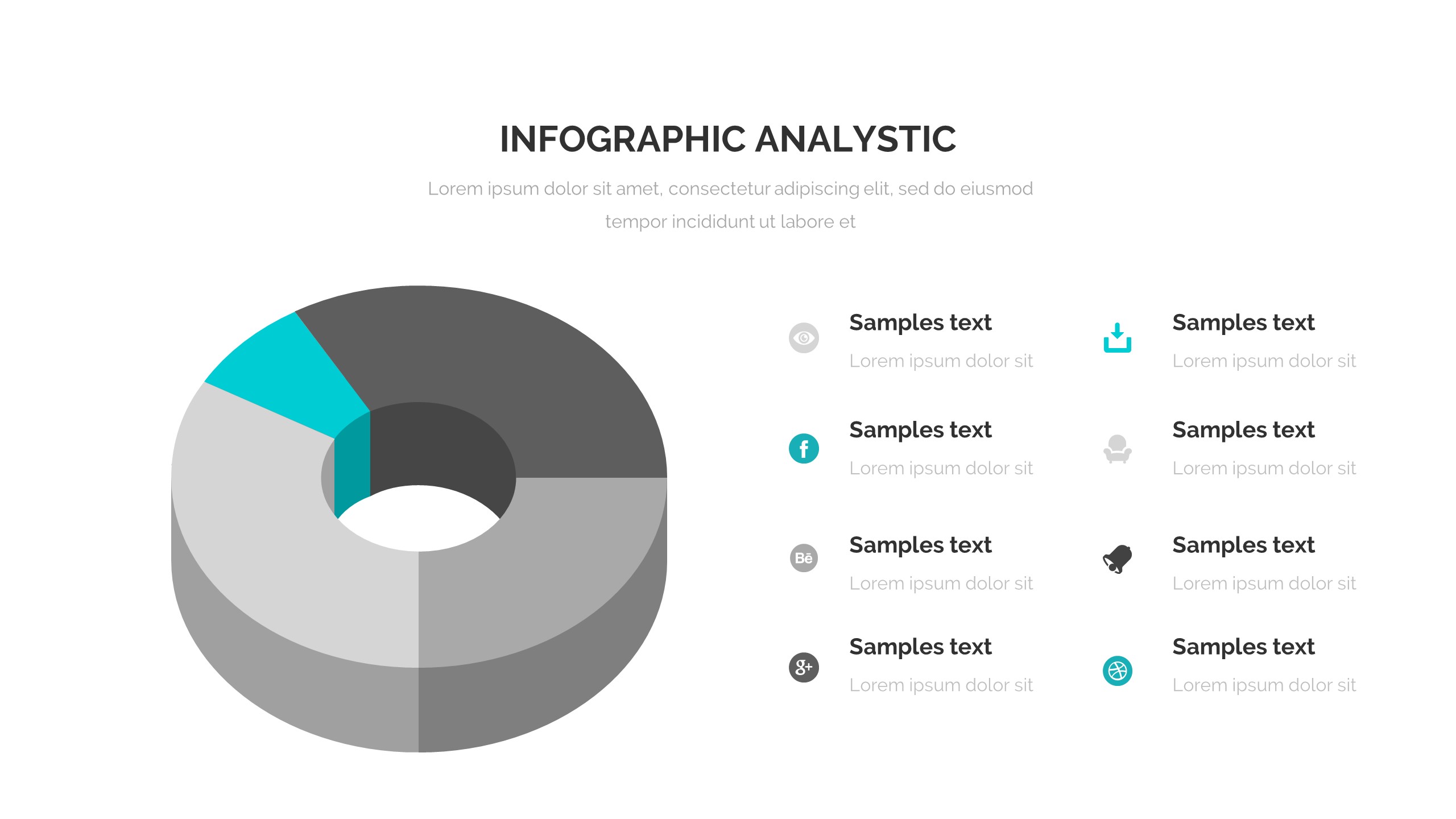Click Lorem ipsum text beside the bell icon

click(x=1264, y=584)
